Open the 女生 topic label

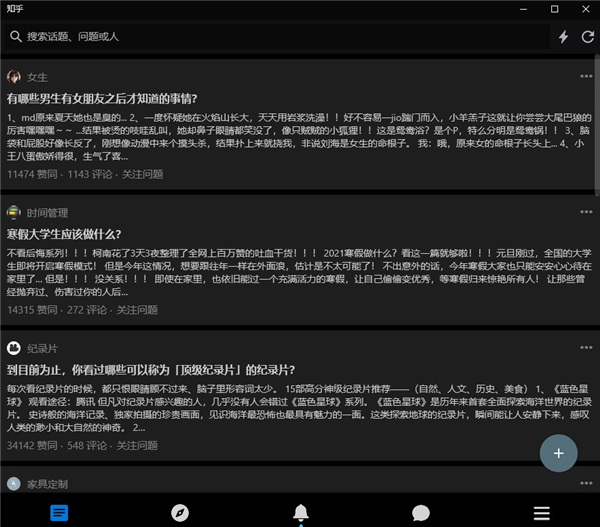(37, 77)
